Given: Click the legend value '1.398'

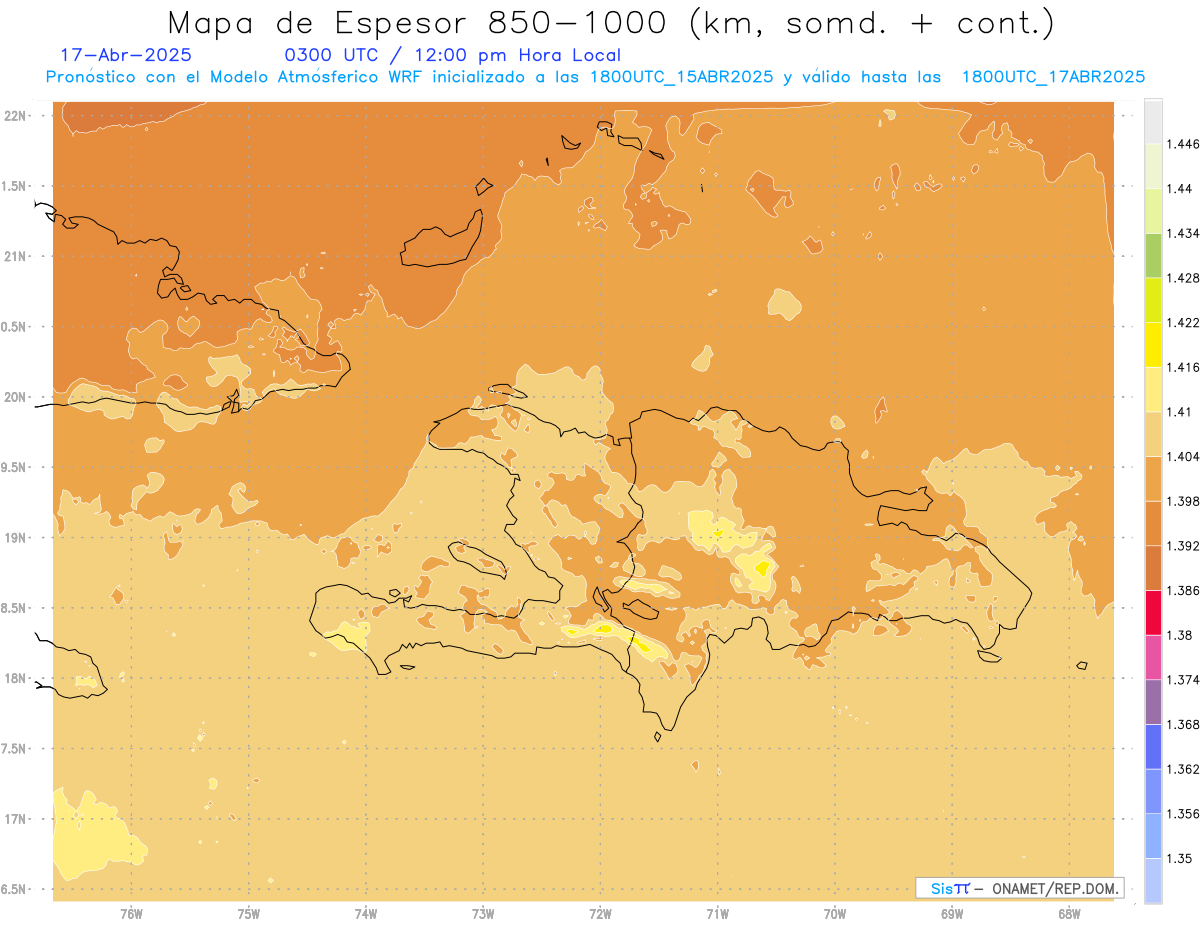Looking at the screenshot, I should [x=1182, y=501].
